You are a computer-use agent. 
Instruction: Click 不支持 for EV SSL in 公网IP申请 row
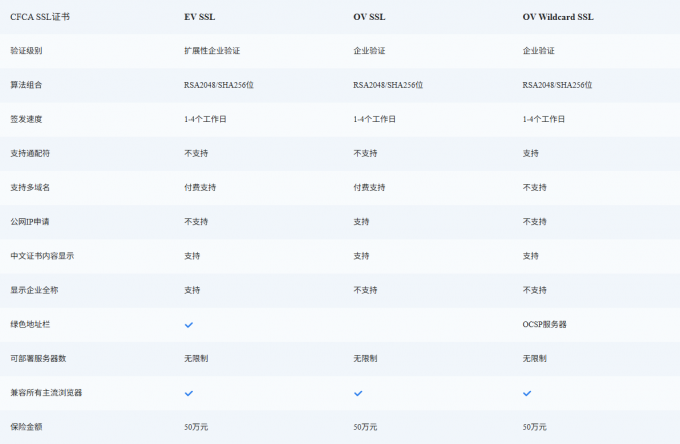pos(196,222)
